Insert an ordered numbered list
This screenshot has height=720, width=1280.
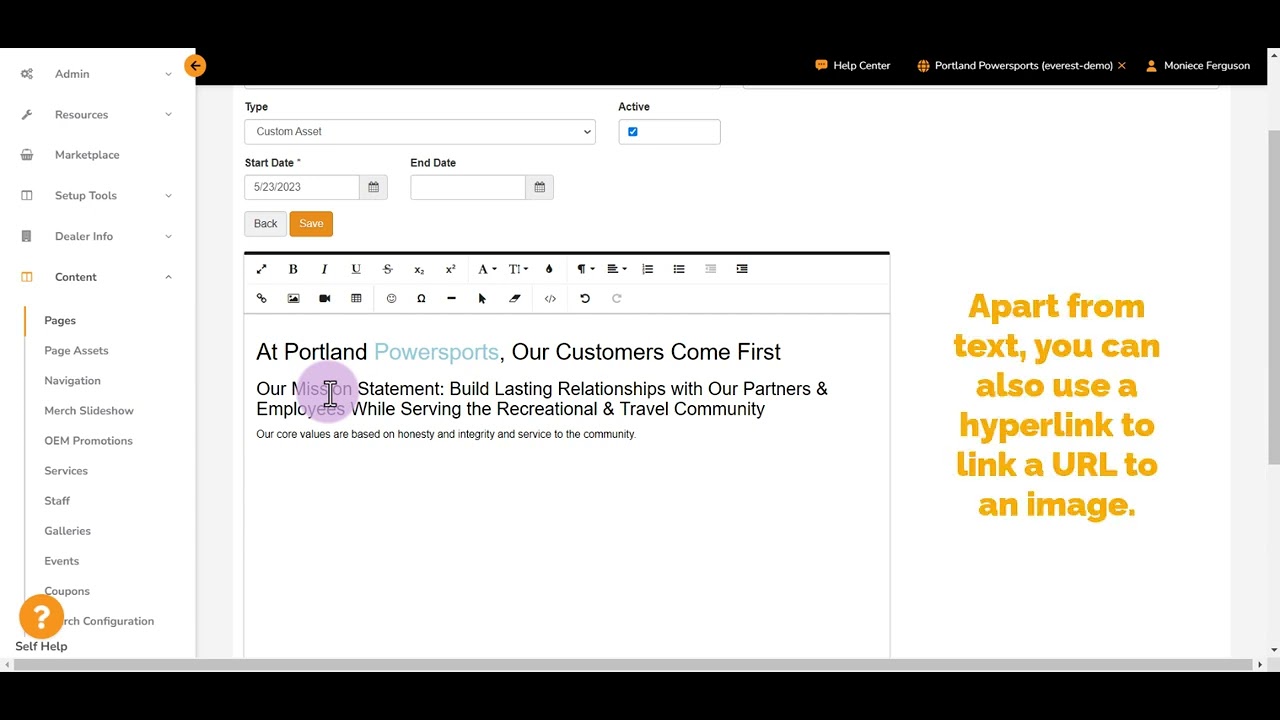(648, 269)
